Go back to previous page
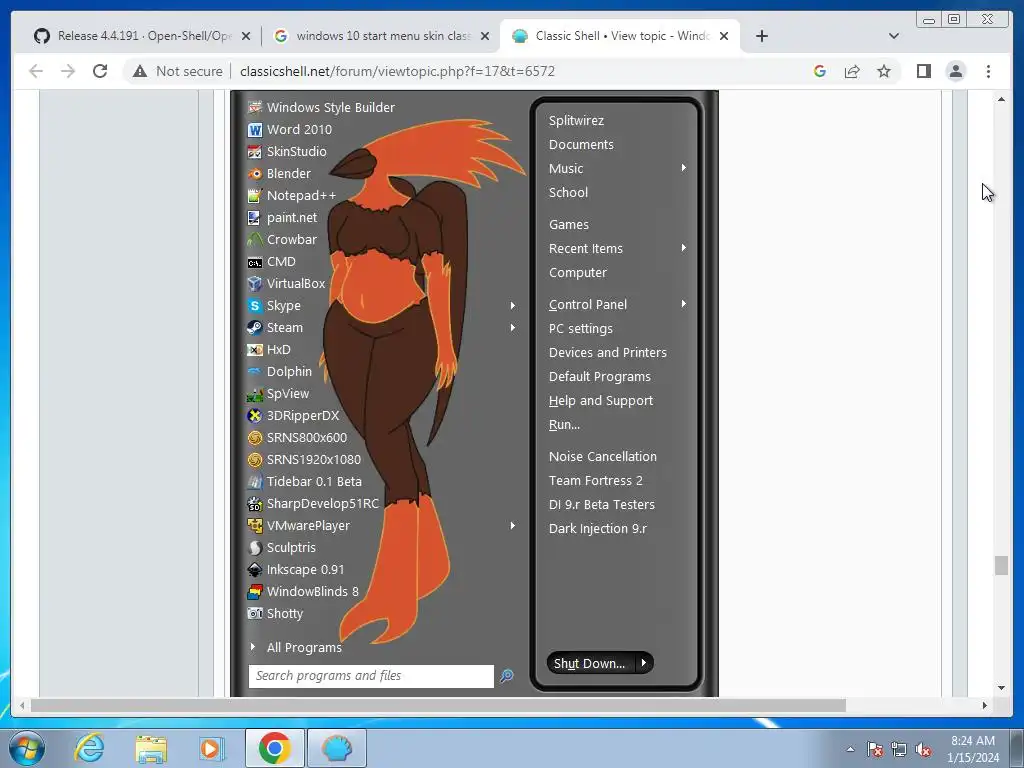This screenshot has height=768, width=1024. pos(36,71)
